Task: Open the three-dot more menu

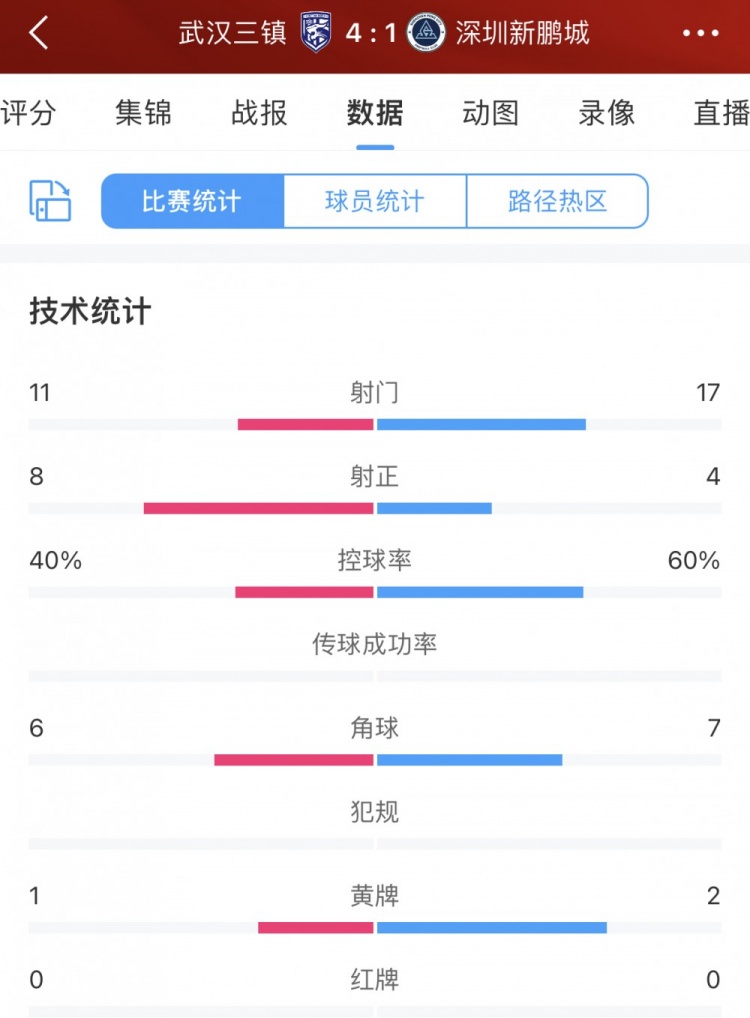Action: [x=701, y=33]
